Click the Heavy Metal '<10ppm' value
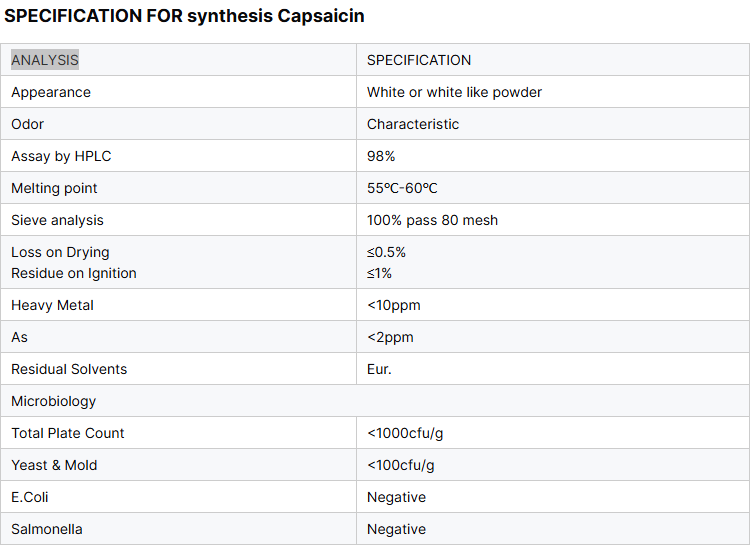Image resolution: width=751 pixels, height=548 pixels. [x=390, y=305]
